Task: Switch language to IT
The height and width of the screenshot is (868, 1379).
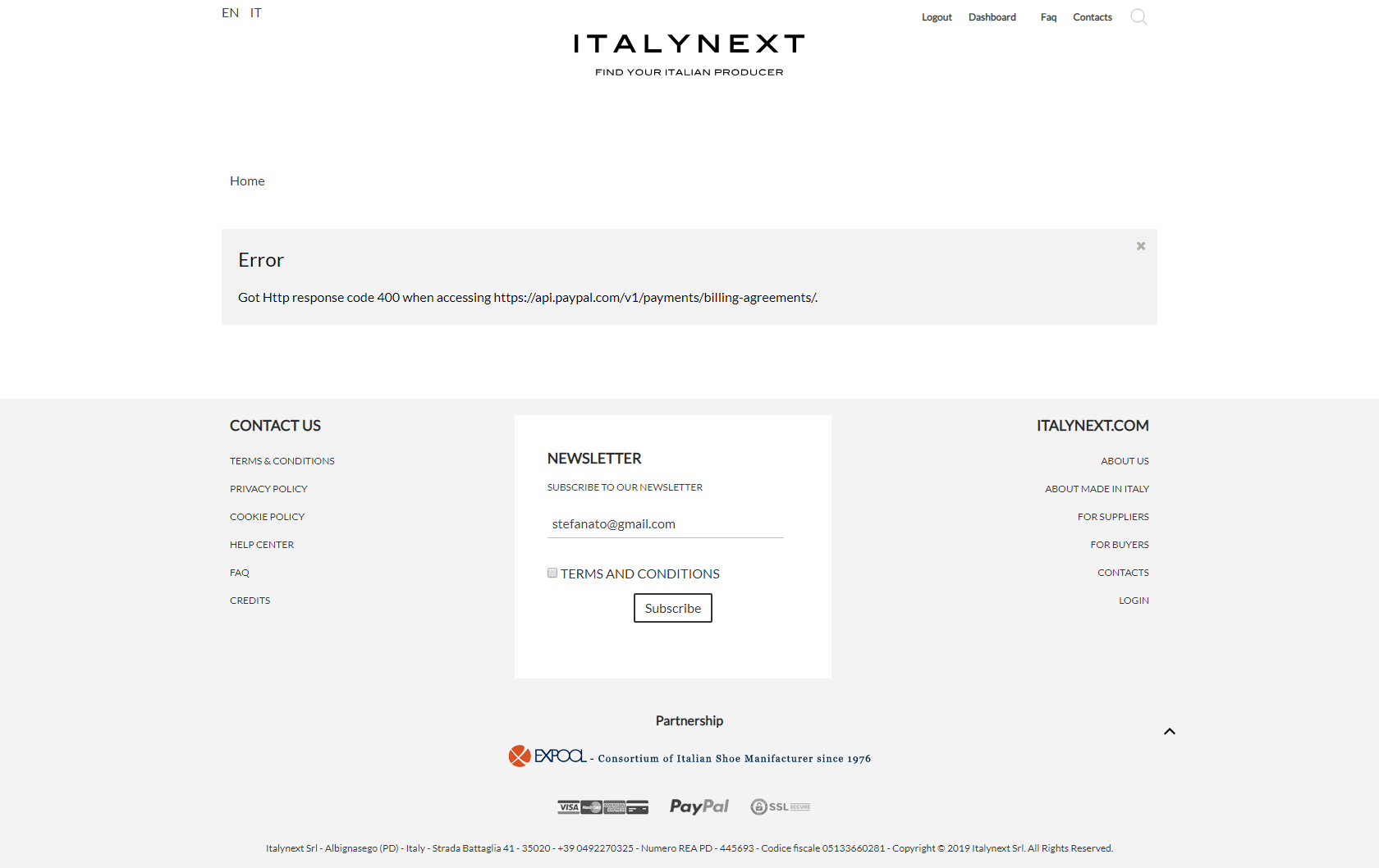Action: click(x=256, y=12)
